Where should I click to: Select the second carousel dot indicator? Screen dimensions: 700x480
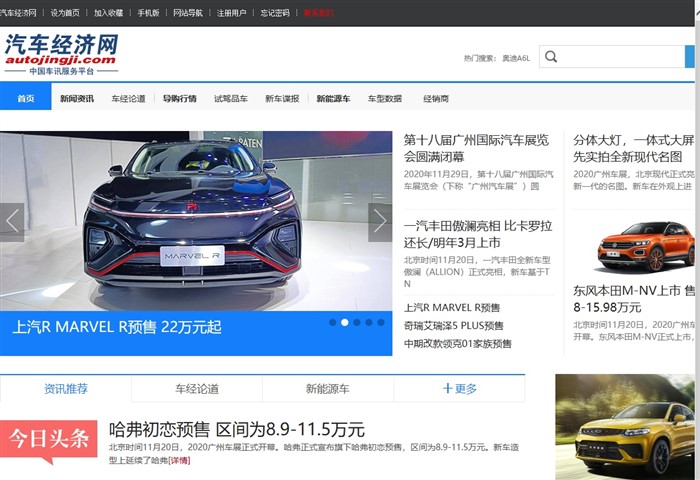click(x=345, y=322)
